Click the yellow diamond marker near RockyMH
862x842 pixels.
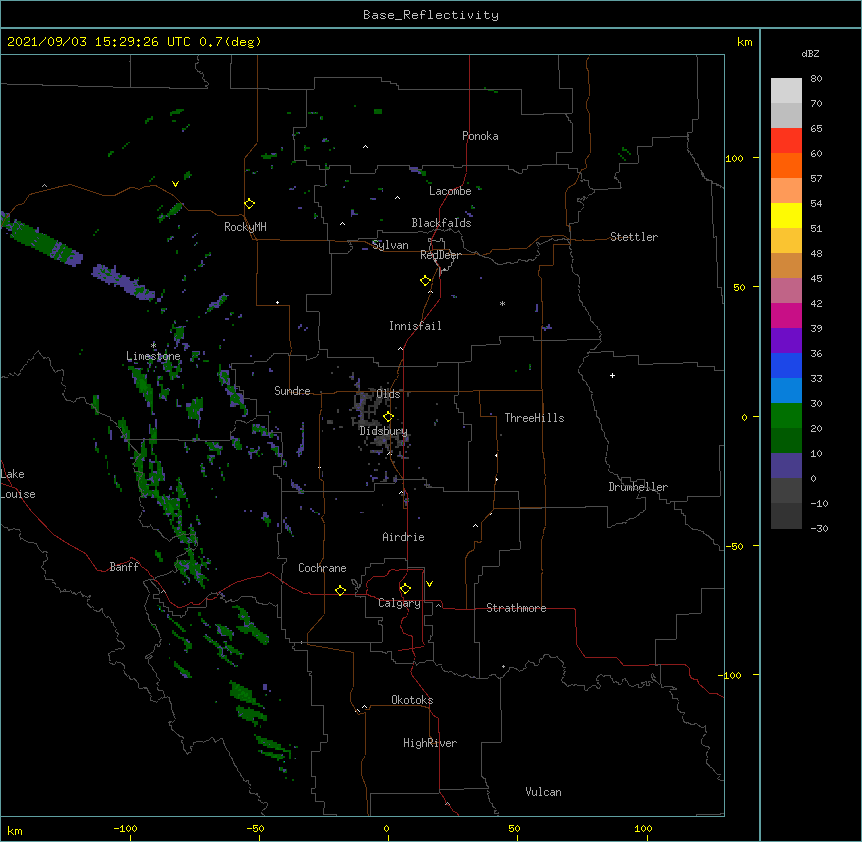click(250, 204)
